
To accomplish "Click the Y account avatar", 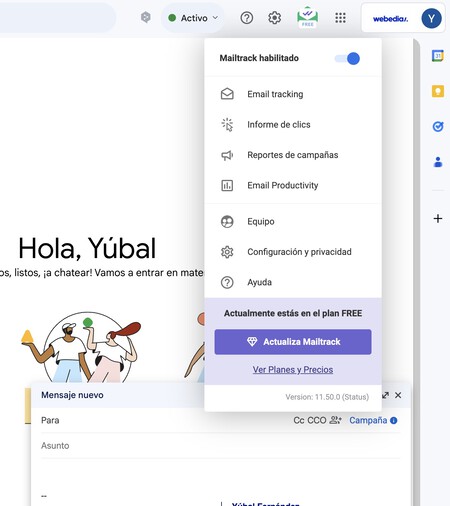I will [431, 18].
